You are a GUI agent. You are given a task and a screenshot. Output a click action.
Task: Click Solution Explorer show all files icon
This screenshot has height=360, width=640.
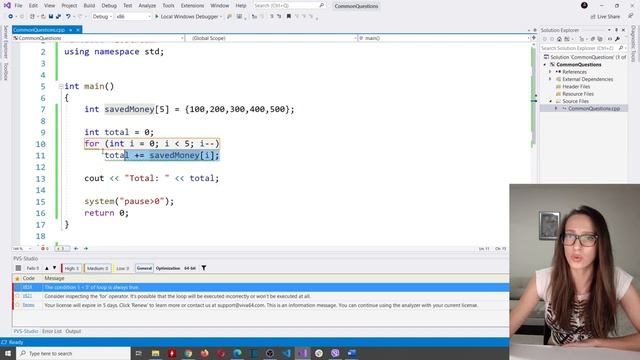pyautogui.click(x=600, y=39)
